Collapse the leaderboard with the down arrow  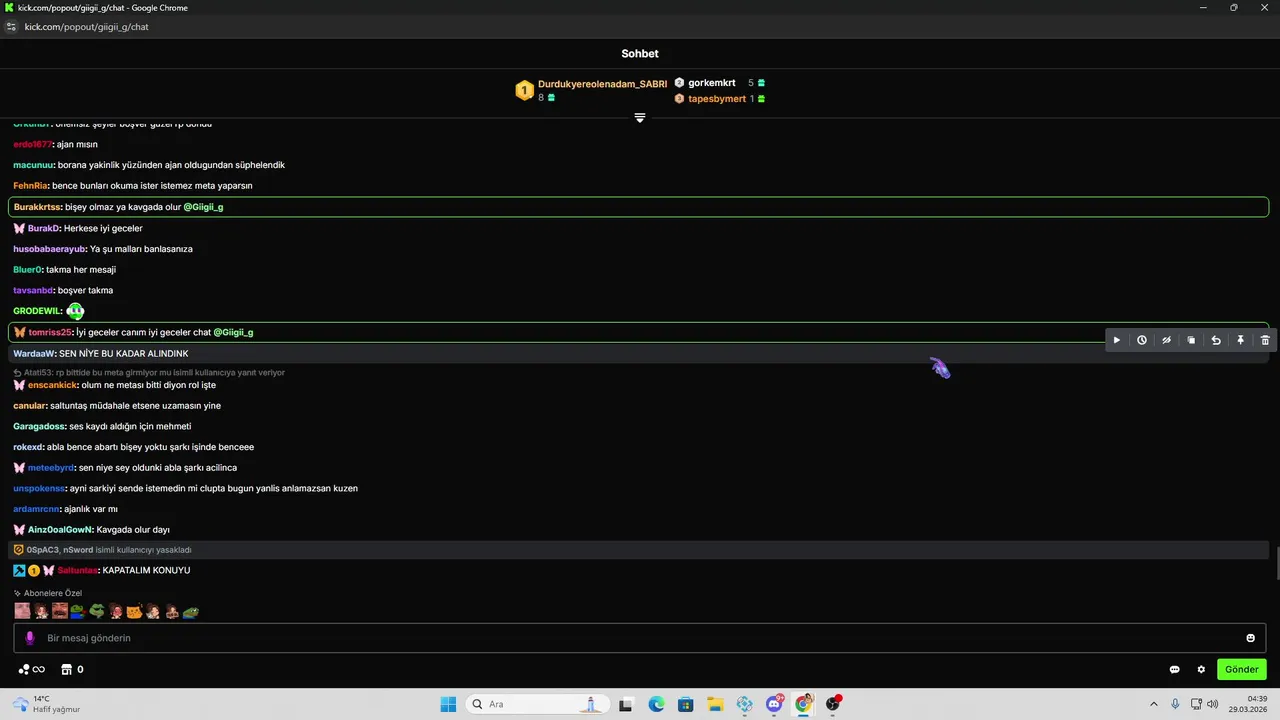640,118
